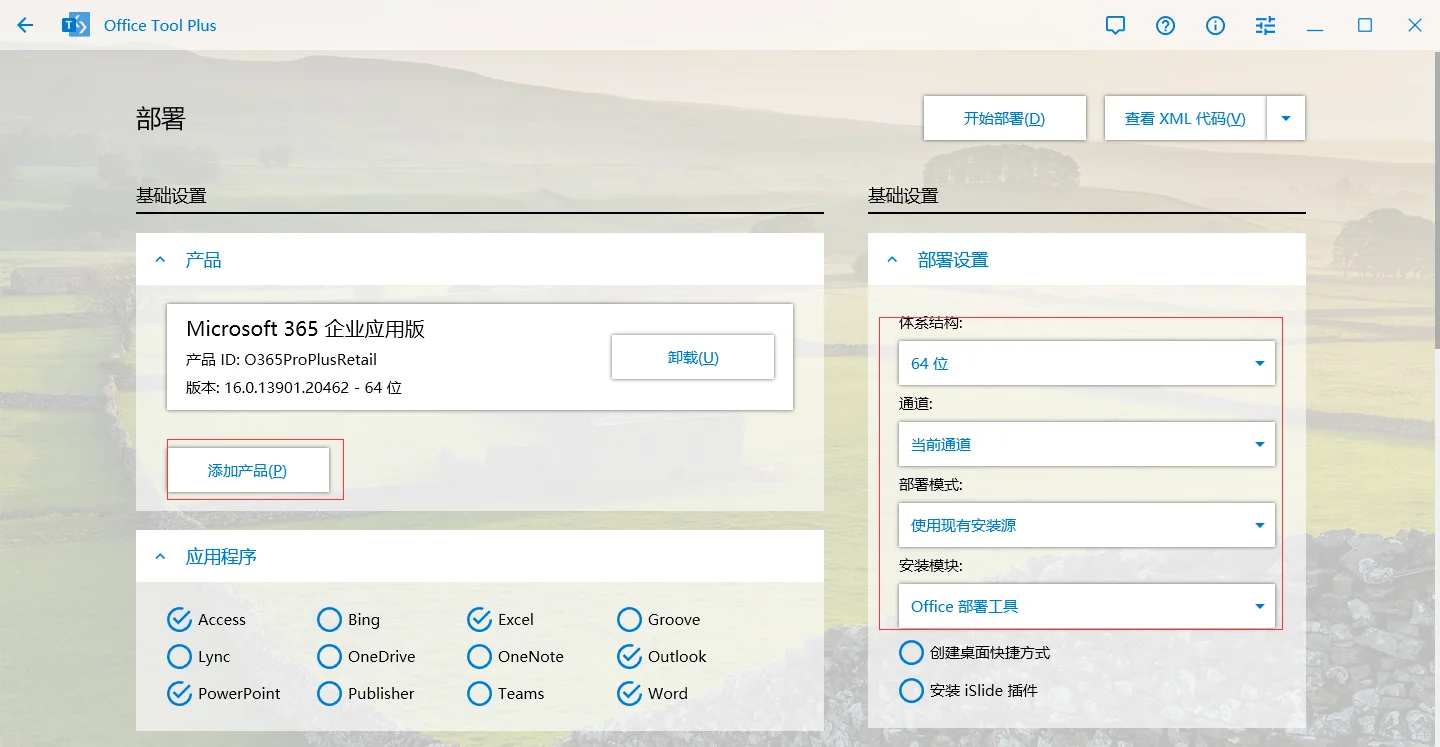Open the settings sliders icon
The width and height of the screenshot is (1440, 747).
[x=1266, y=25]
